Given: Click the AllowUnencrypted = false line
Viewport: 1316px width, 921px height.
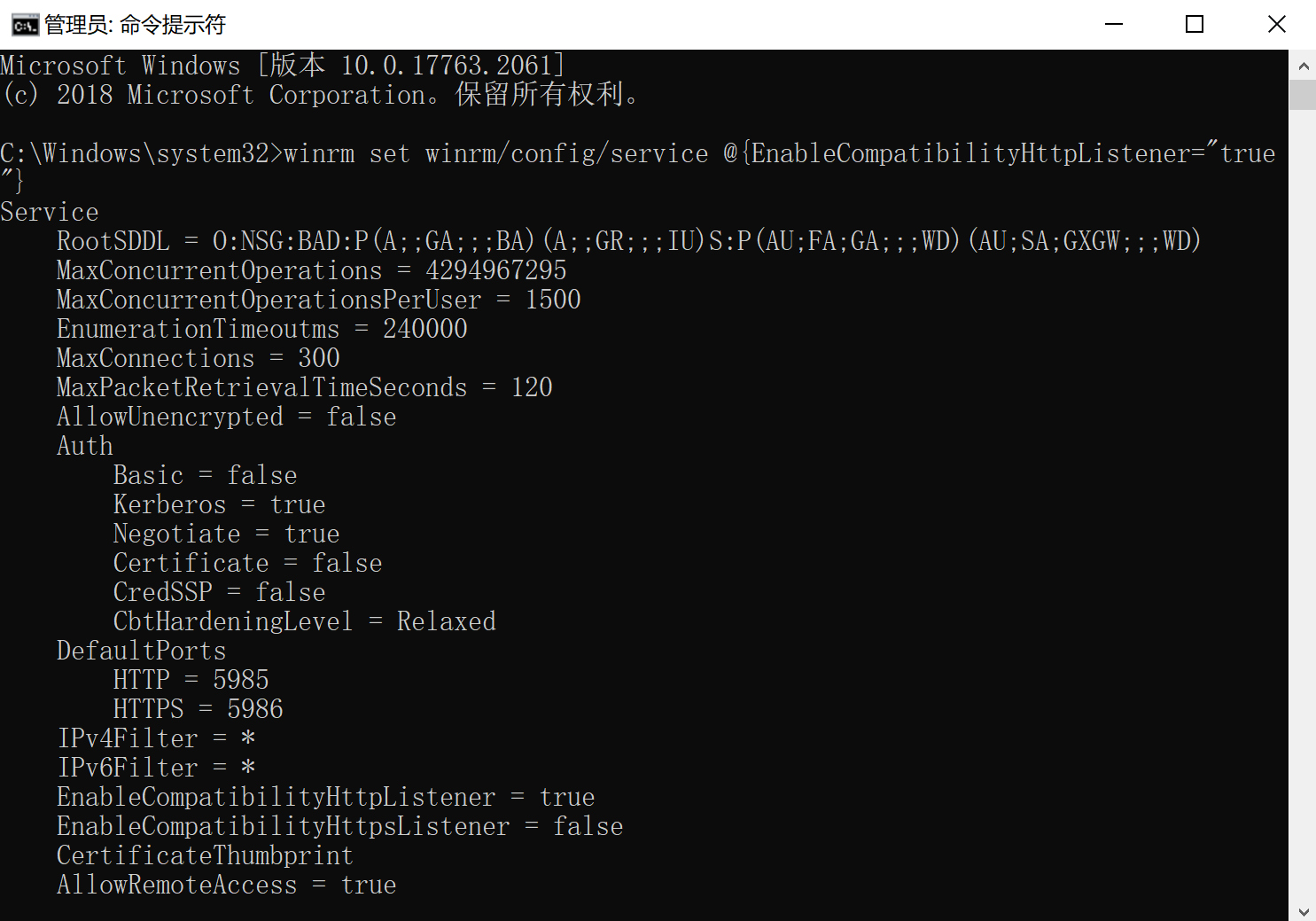Looking at the screenshot, I should (226, 417).
